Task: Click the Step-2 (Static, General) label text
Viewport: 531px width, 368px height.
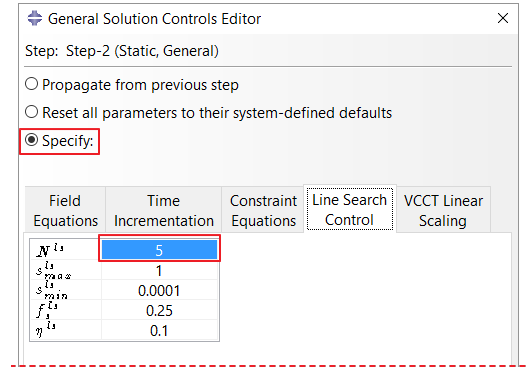Action: pyautogui.click(x=142, y=51)
